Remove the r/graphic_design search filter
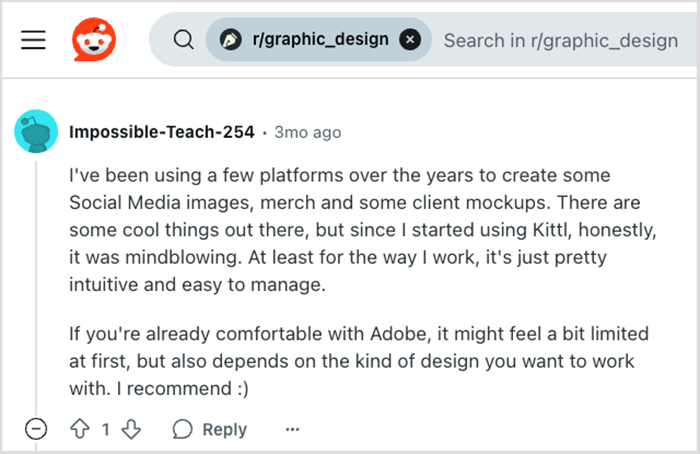Viewport: 700px width, 454px height. click(410, 40)
